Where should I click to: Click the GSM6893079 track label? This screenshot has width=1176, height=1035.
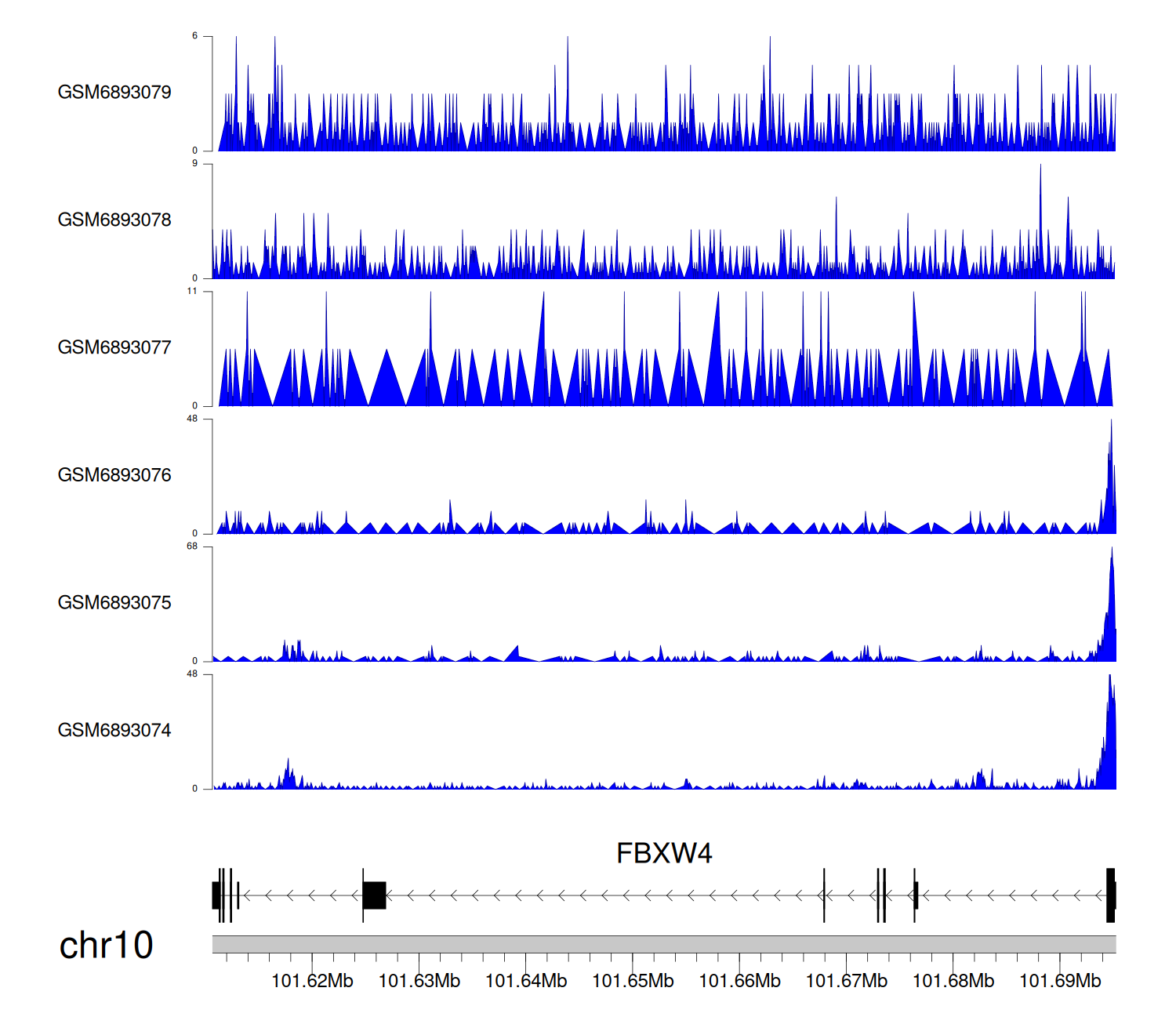coord(114,93)
